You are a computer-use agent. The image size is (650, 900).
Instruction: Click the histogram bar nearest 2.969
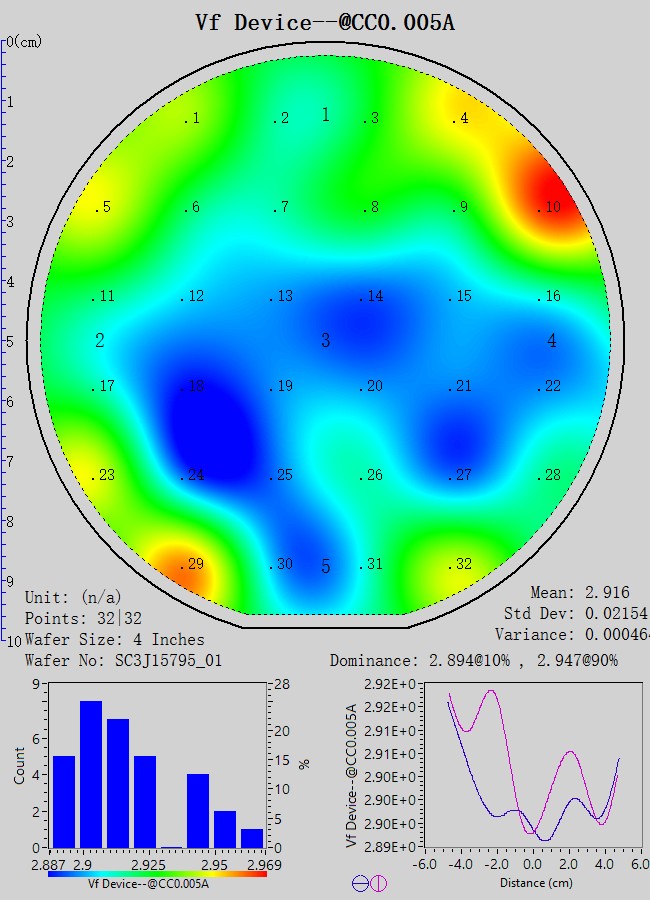(x=252, y=838)
